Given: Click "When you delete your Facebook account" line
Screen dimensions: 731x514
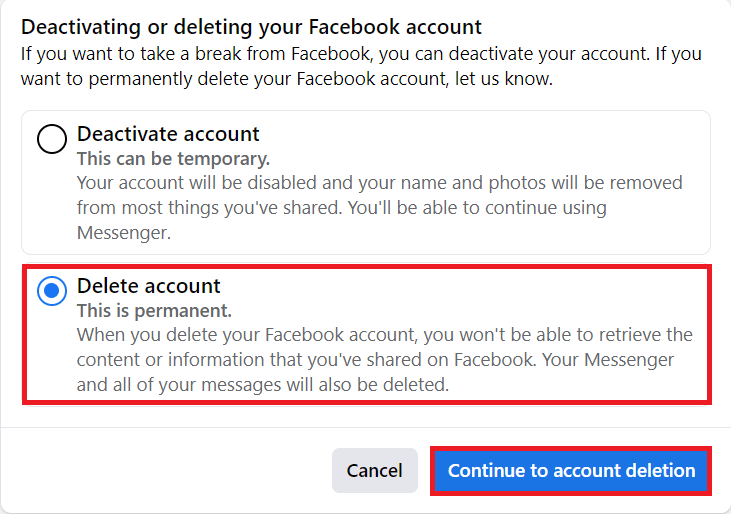Looking at the screenshot, I should (x=384, y=334).
